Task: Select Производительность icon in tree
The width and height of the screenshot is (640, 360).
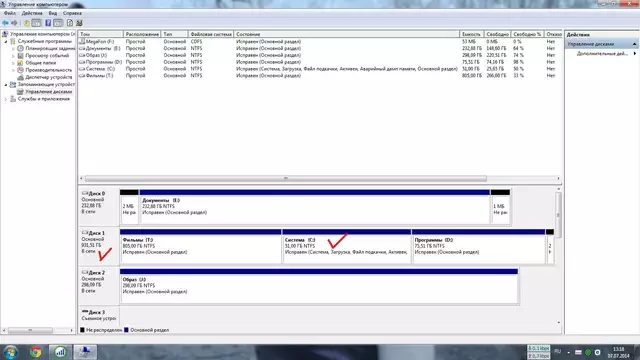Action: click(20, 70)
